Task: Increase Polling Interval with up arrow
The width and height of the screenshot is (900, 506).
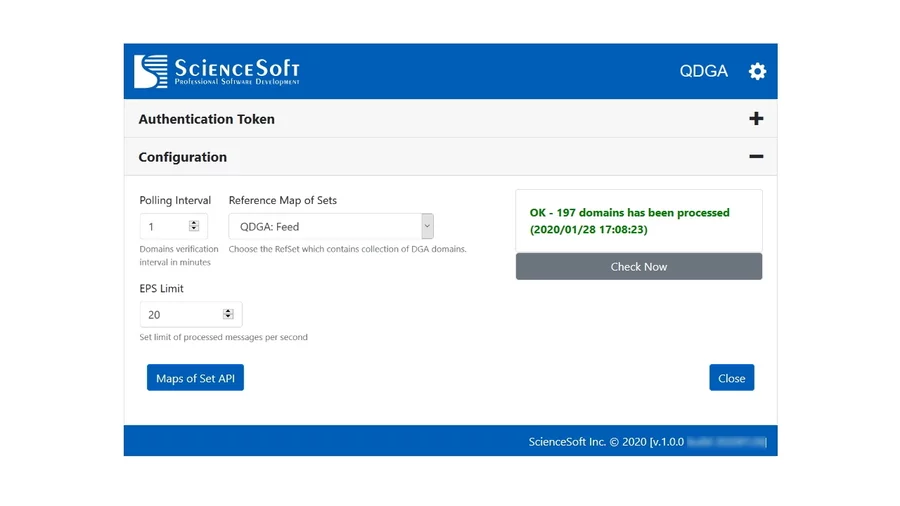Action: [x=193, y=223]
